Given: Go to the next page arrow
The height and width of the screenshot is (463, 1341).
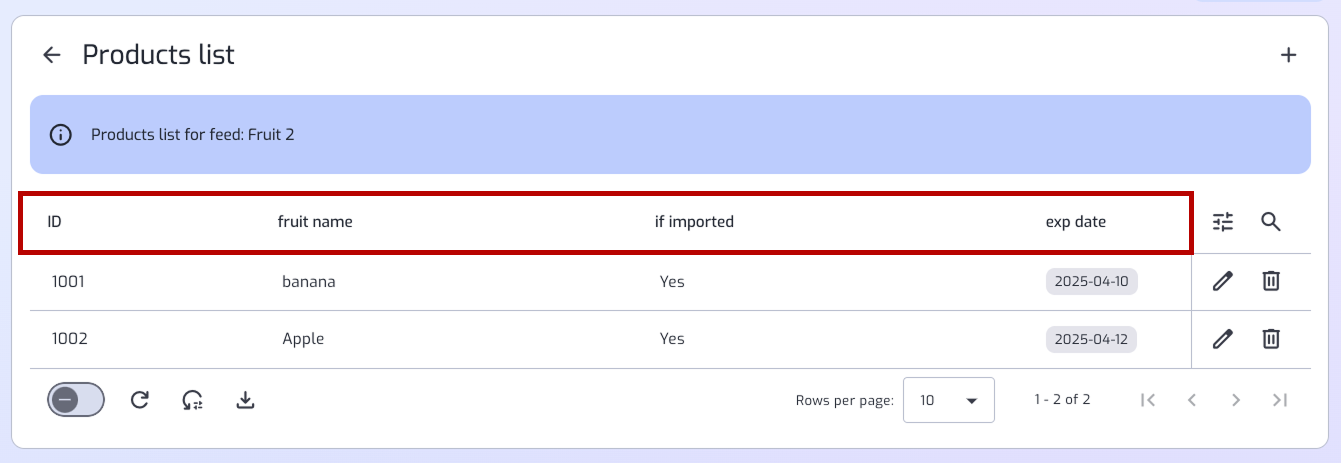Looking at the screenshot, I should coord(1236,400).
